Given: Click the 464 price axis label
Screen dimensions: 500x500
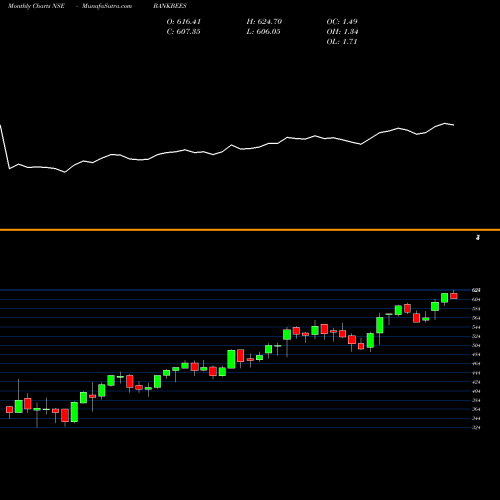Looking at the screenshot, I should click(476, 364).
